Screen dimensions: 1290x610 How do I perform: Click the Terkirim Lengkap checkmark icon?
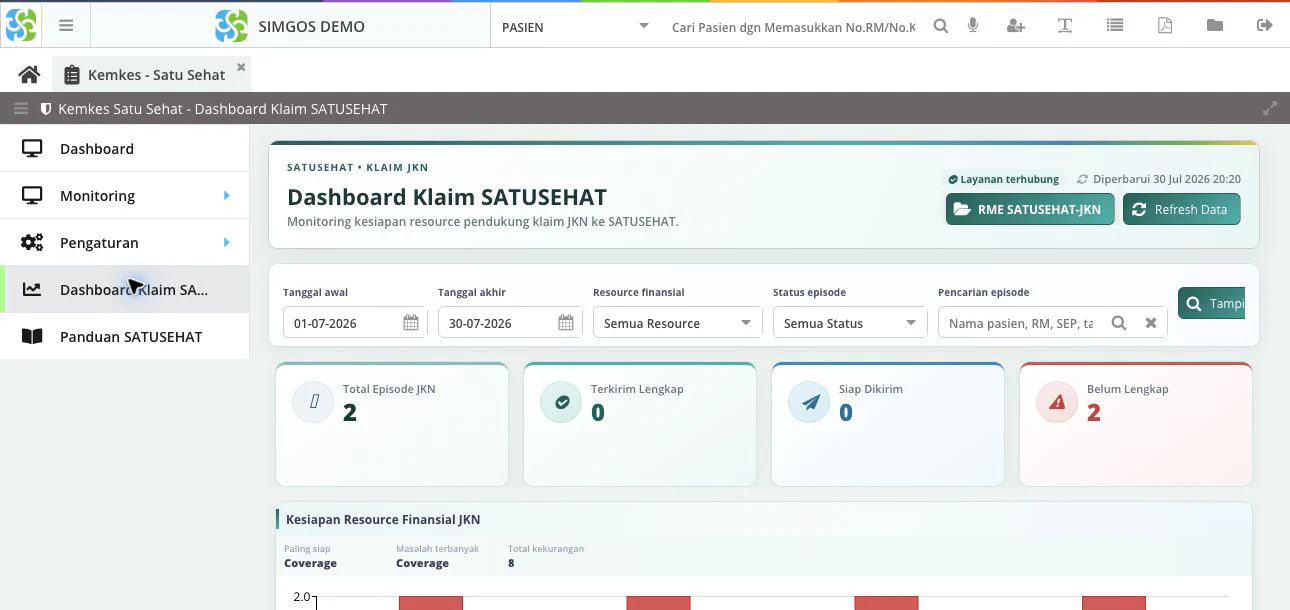[x=561, y=402]
